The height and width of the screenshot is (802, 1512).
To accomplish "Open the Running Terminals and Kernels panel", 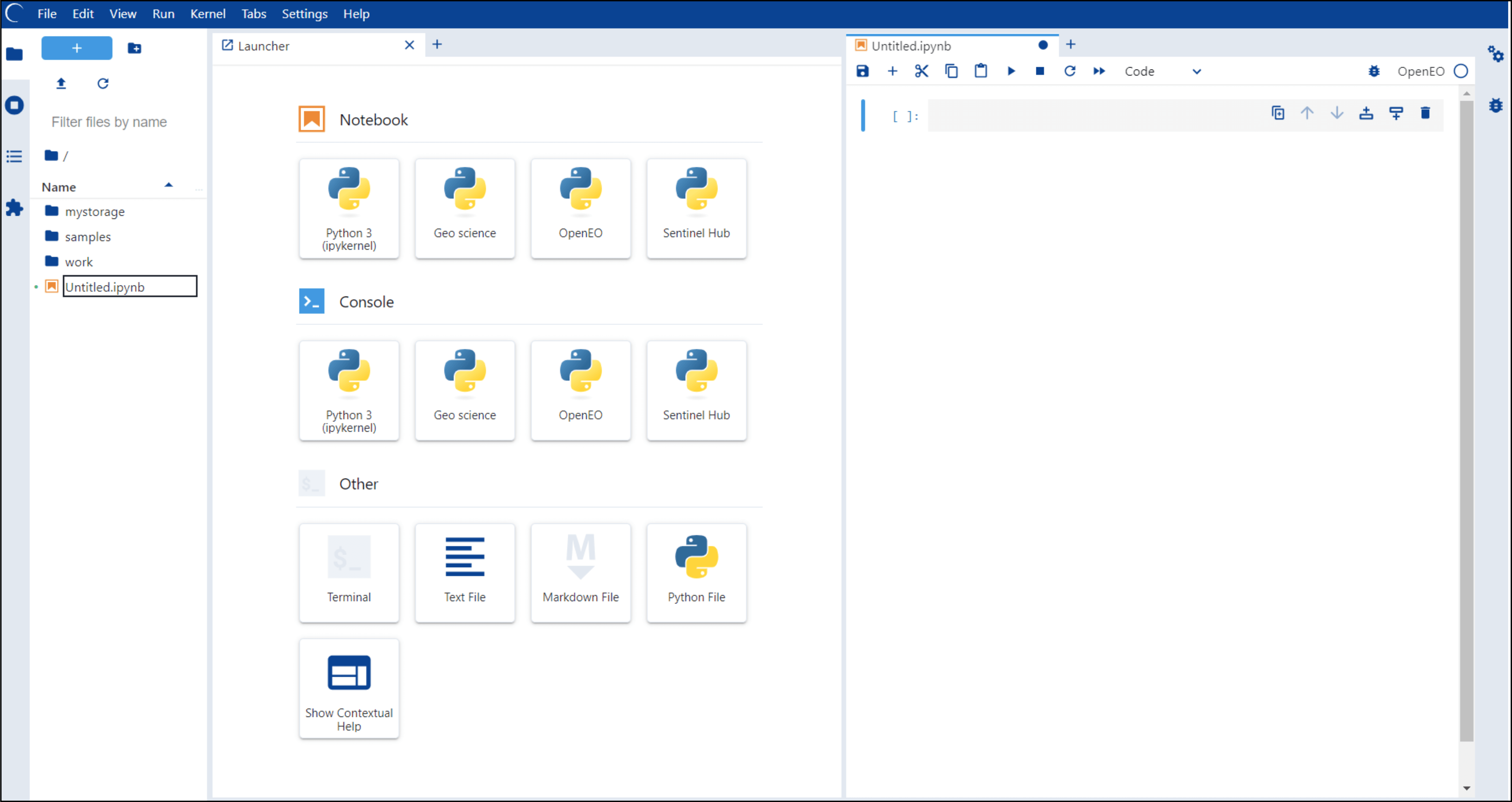I will (14, 105).
